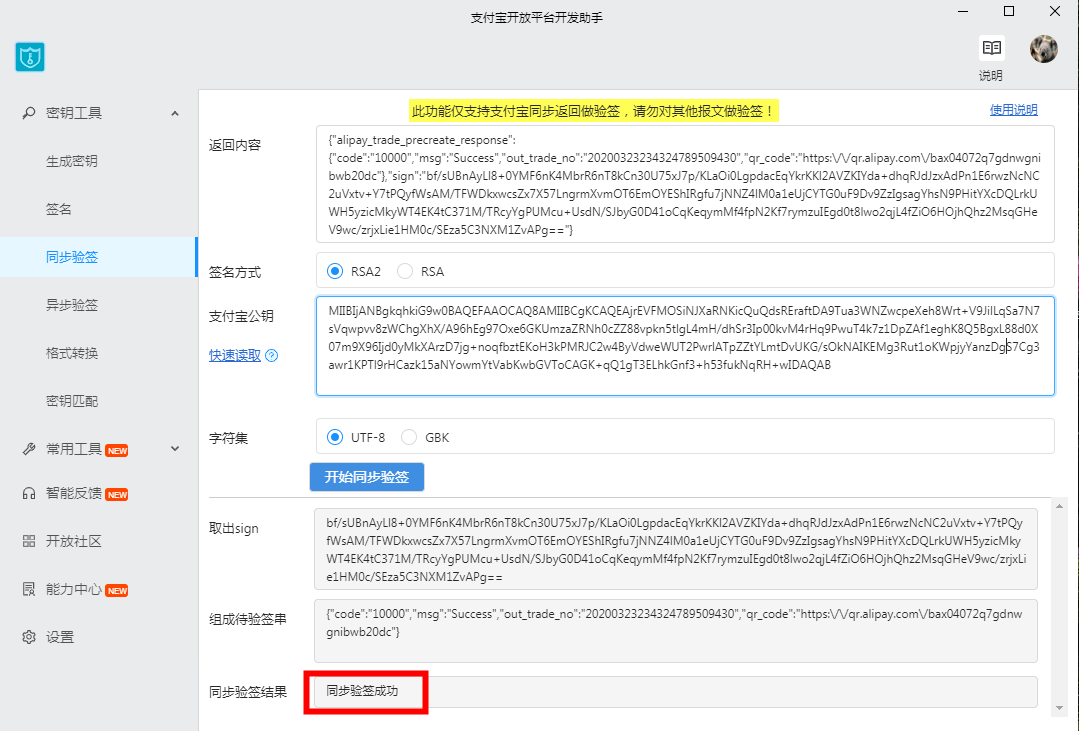Click the scrollbar down arrow in results panel
Screen dimensions: 1079x731
point(1060,708)
